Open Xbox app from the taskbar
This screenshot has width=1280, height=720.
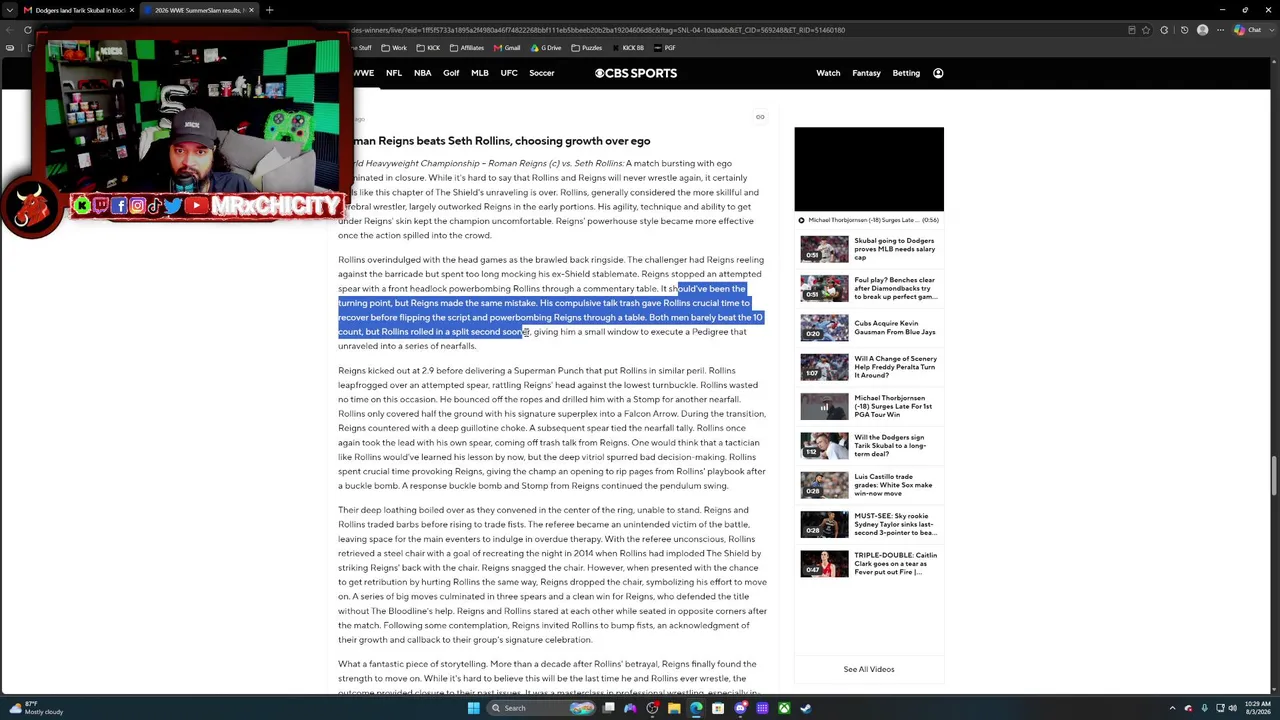pyautogui.click(x=784, y=708)
